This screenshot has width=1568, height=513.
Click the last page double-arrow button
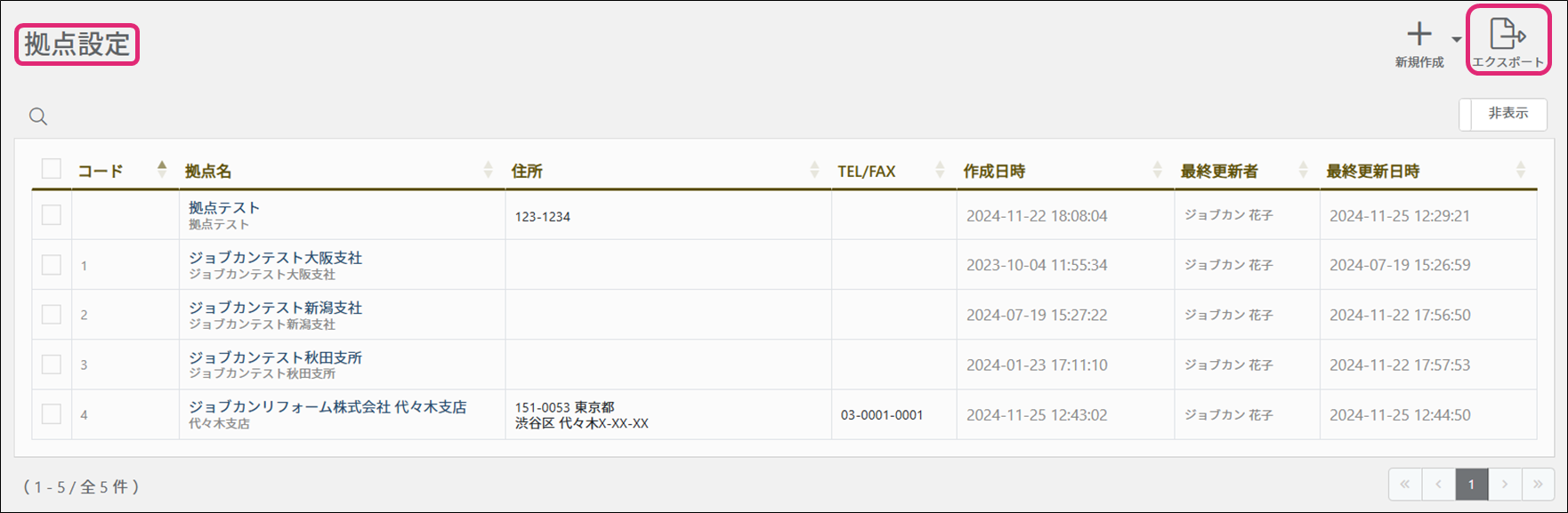(x=1538, y=485)
